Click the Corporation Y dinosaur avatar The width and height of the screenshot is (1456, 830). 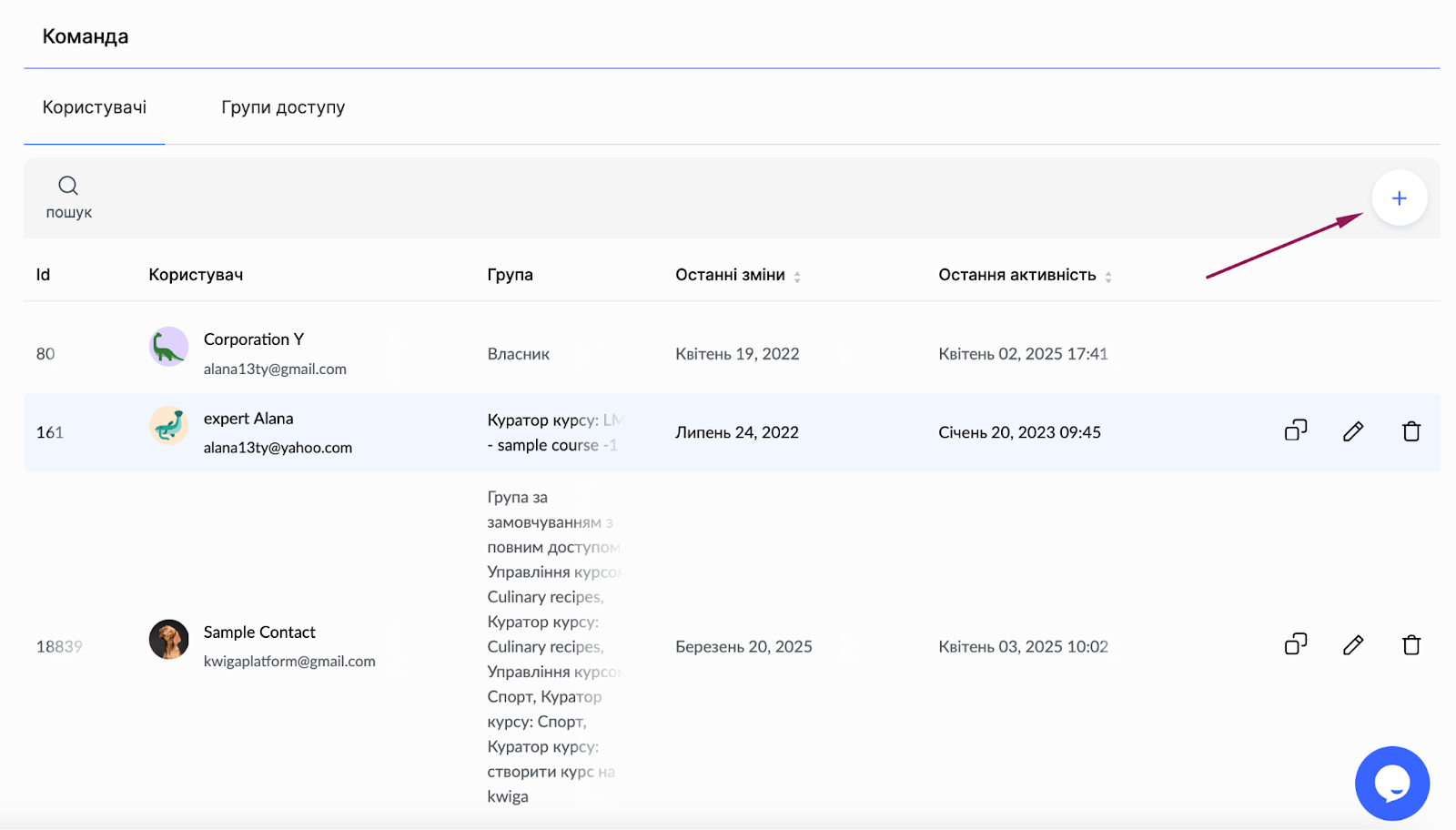click(x=168, y=347)
